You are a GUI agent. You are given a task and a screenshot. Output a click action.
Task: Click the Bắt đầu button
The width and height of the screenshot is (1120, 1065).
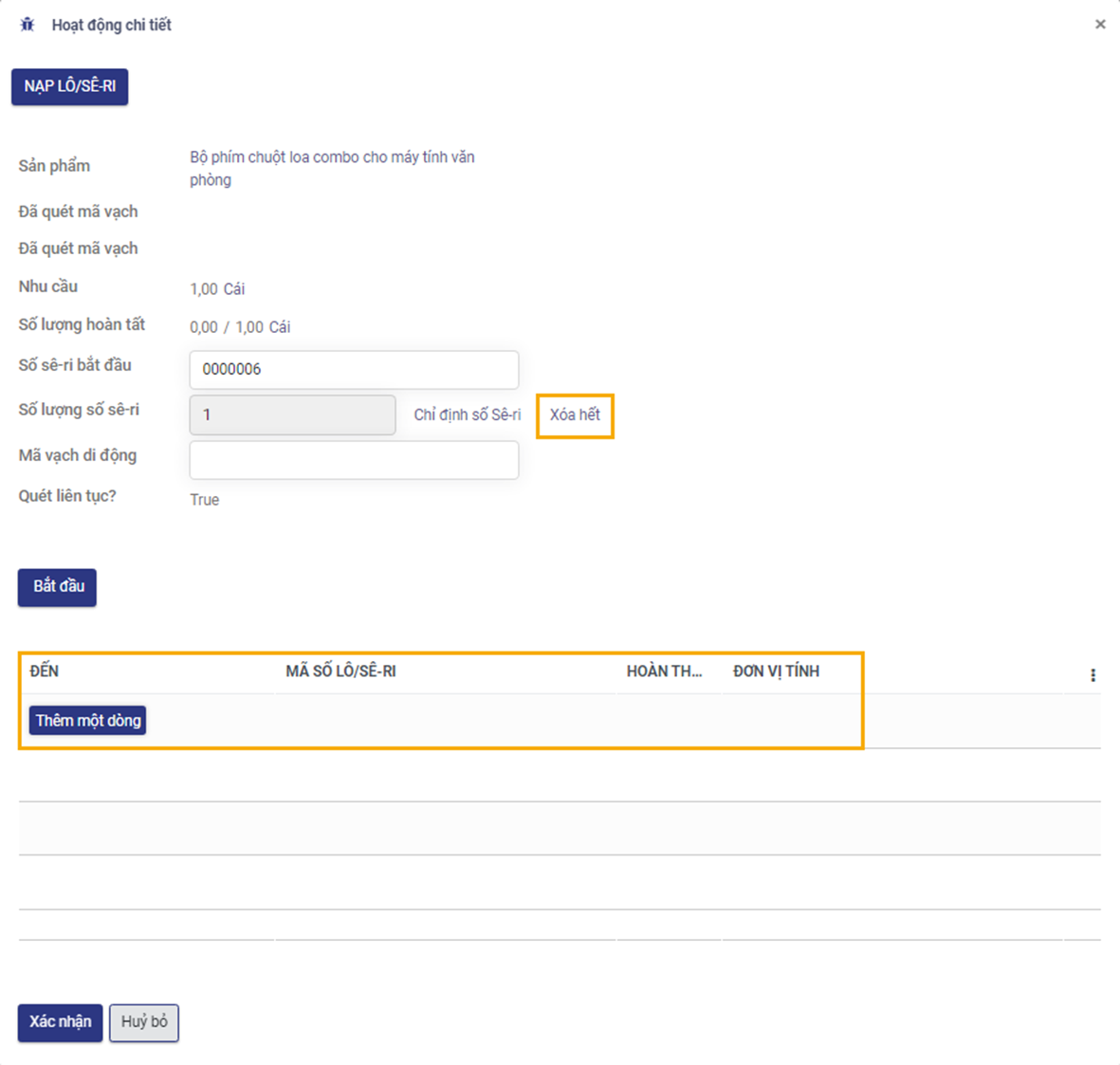pyautogui.click(x=57, y=587)
